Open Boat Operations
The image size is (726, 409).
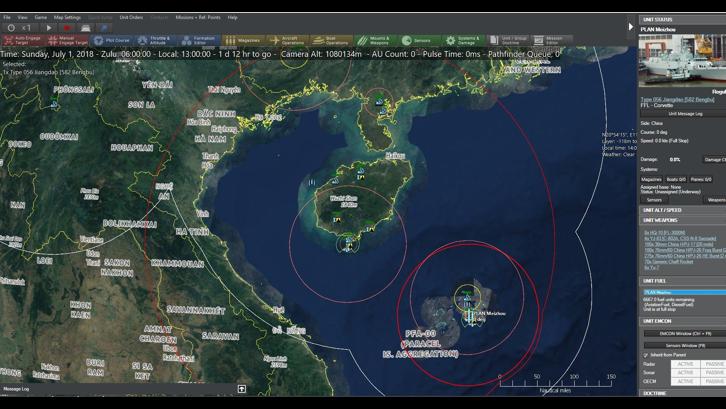point(331,40)
